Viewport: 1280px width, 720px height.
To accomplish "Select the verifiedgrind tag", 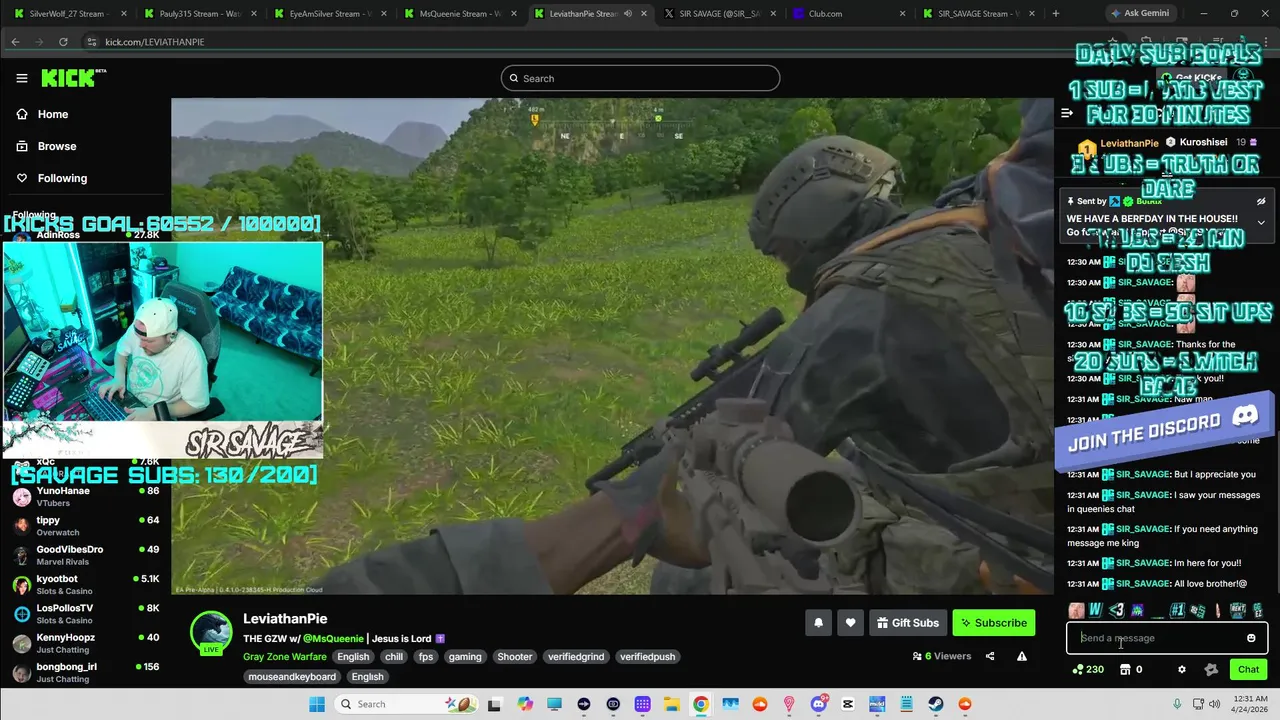I will (576, 657).
